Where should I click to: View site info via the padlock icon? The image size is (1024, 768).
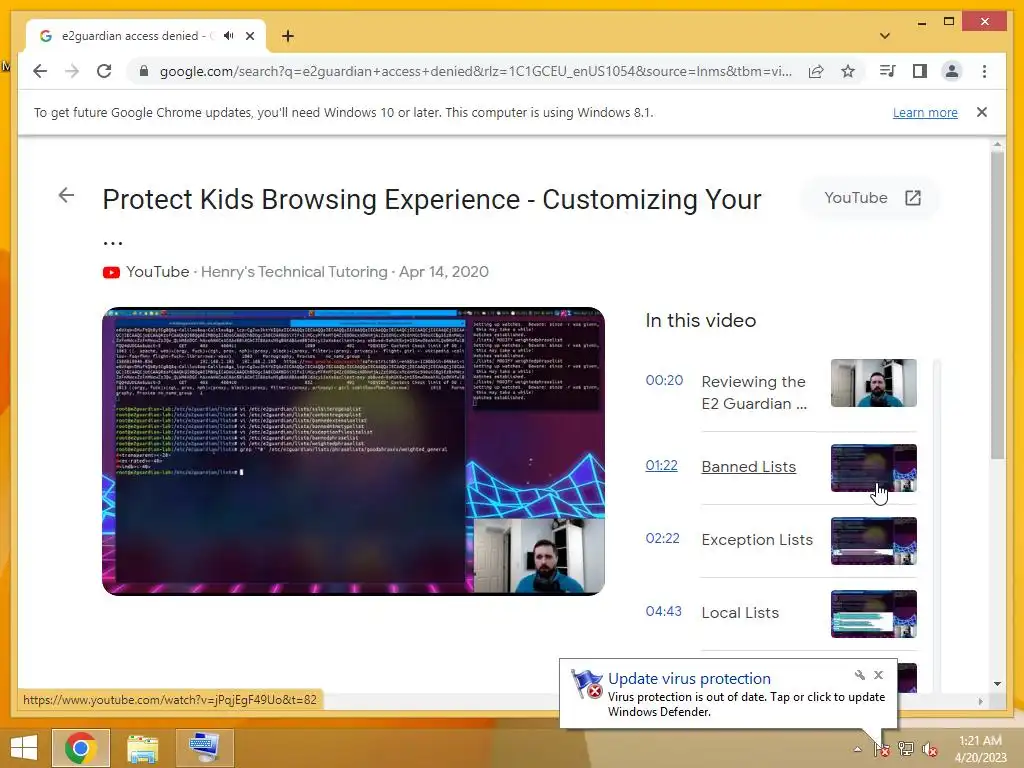pos(144,71)
